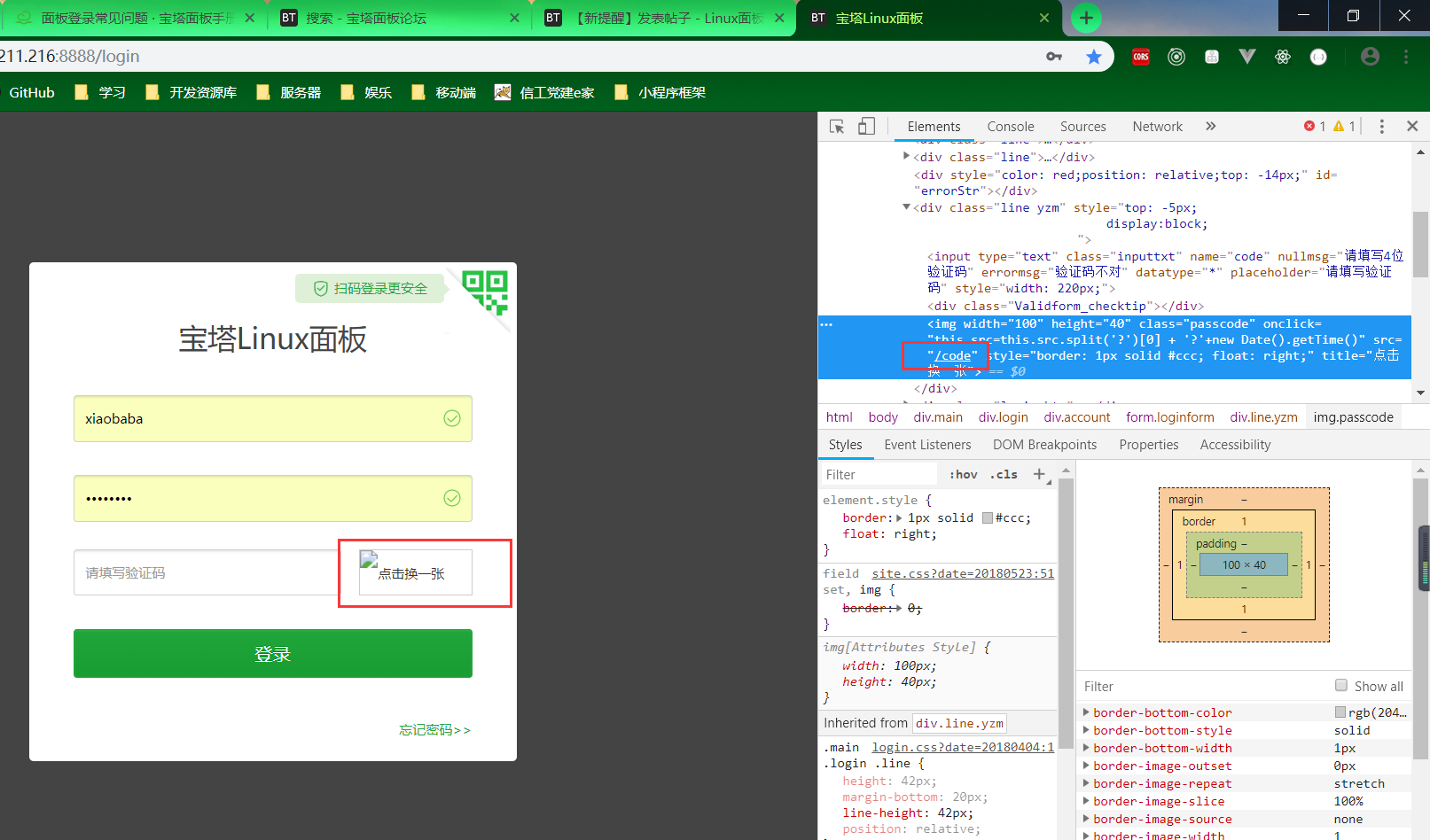Screen dimensions: 1430x840
Task: Open the Properties tab
Action: point(1148,445)
